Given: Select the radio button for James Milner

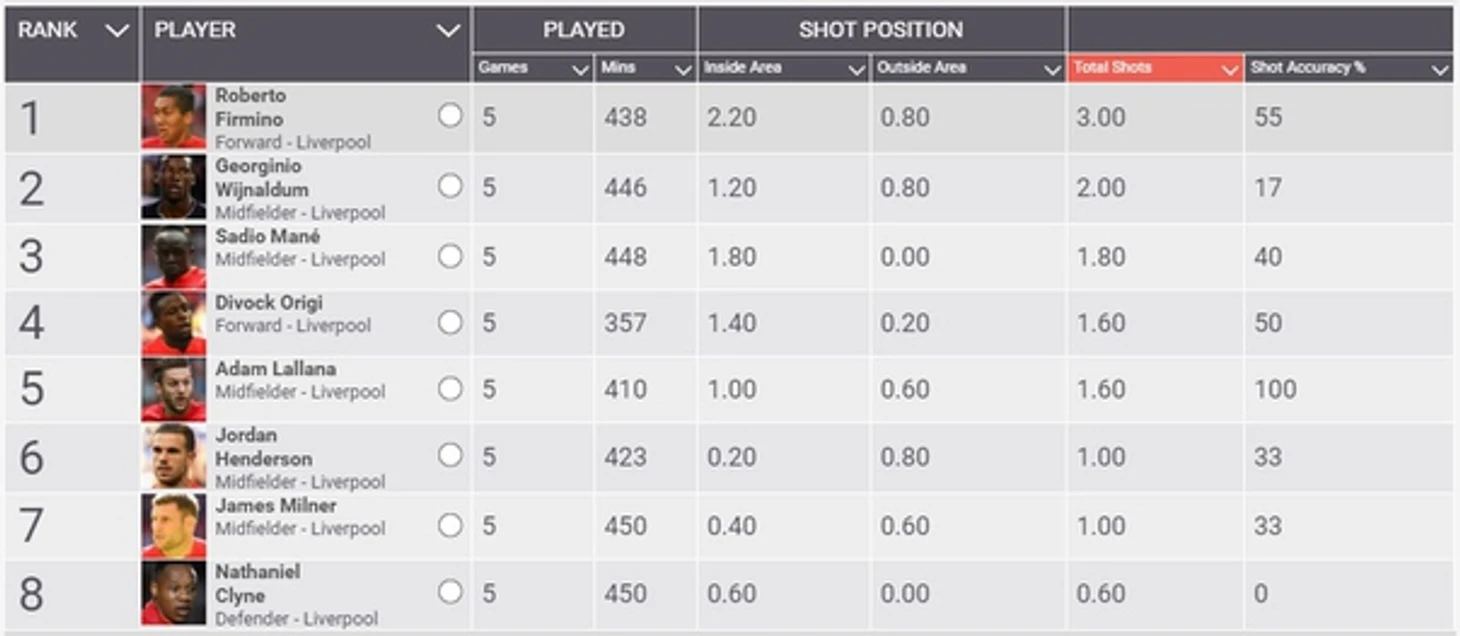Looking at the screenshot, I should coord(450,524).
